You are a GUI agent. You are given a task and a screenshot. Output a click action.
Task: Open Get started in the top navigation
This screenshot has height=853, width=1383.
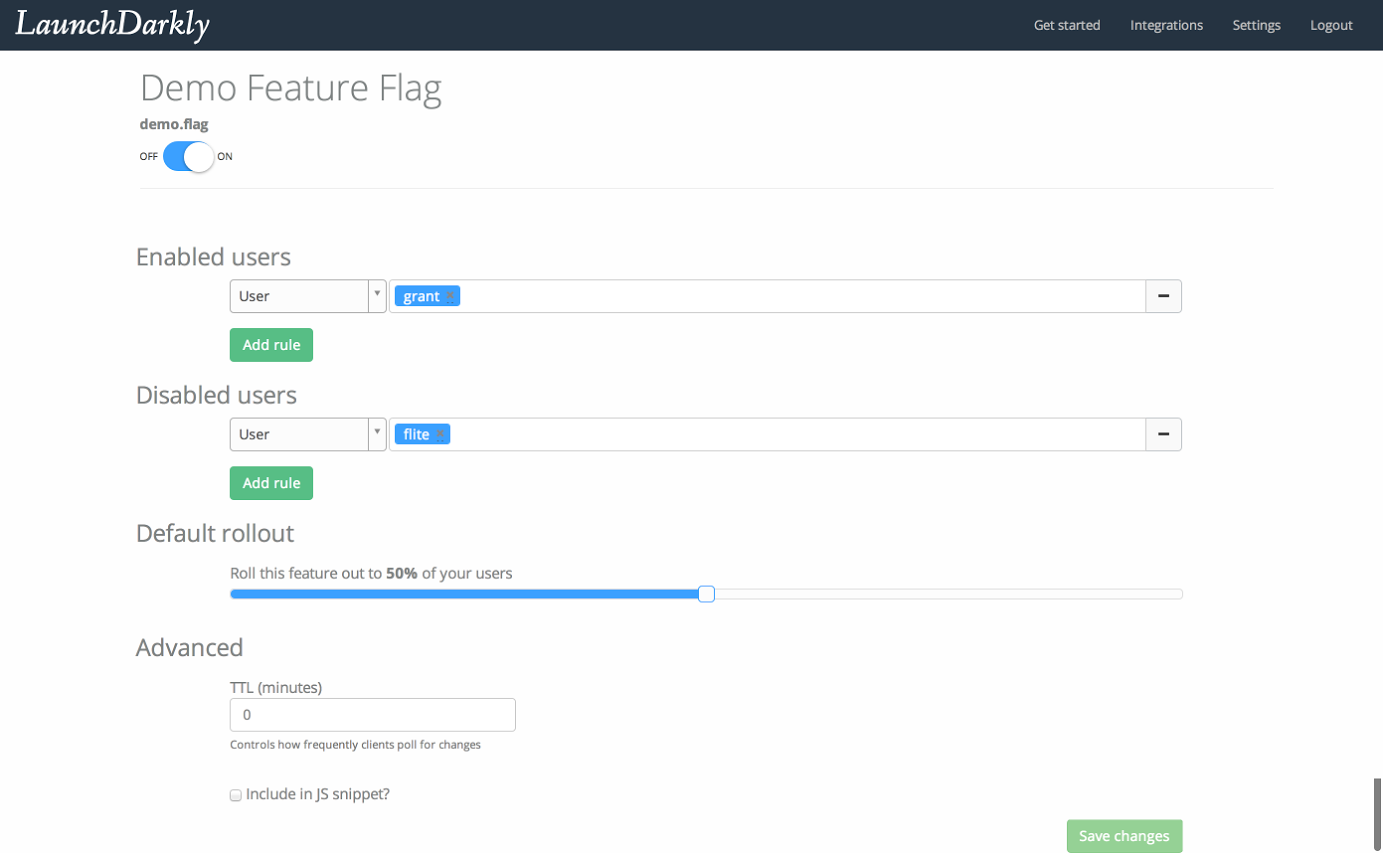(1066, 25)
